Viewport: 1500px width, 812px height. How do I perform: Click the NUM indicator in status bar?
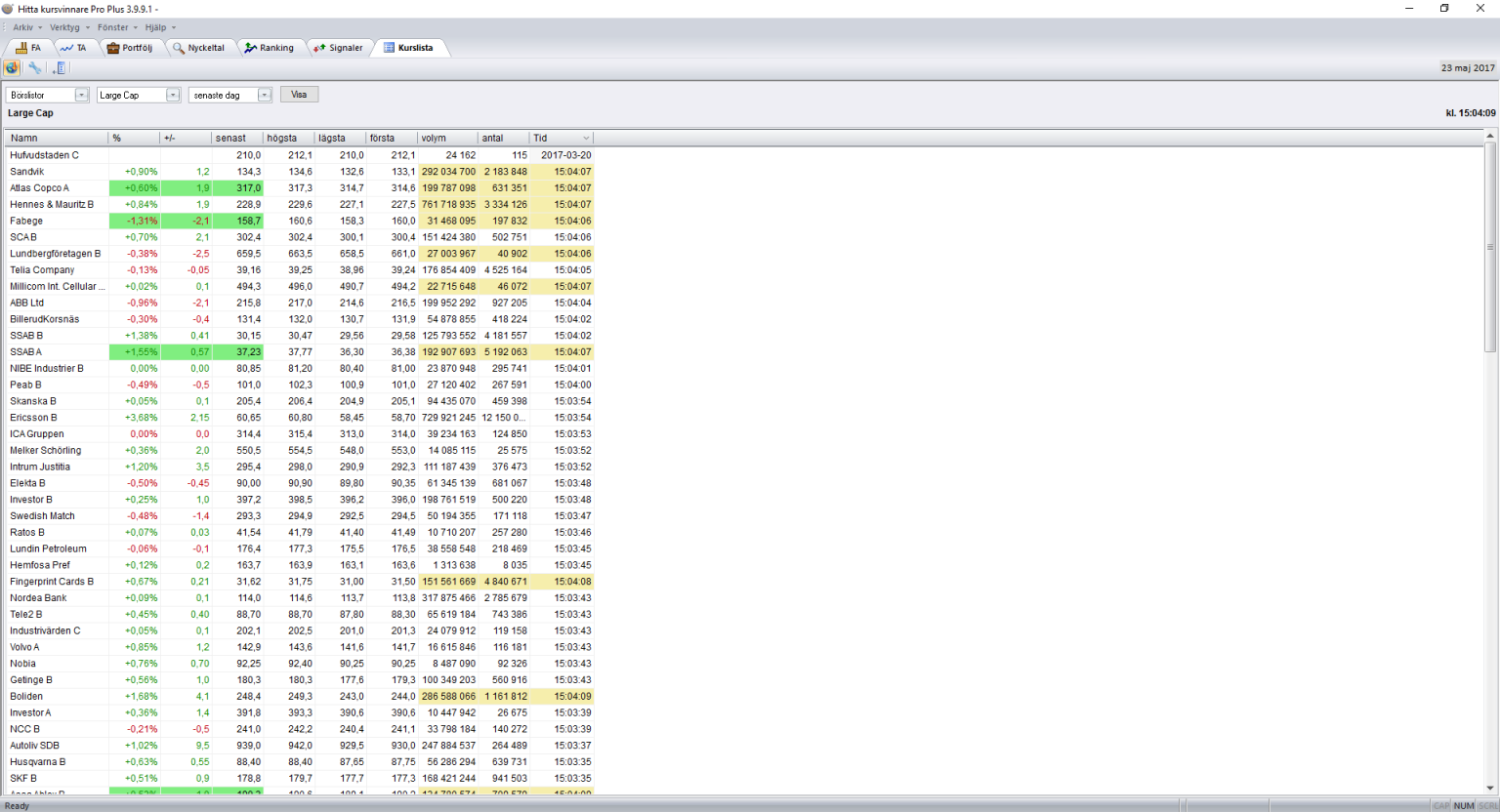(x=1464, y=806)
